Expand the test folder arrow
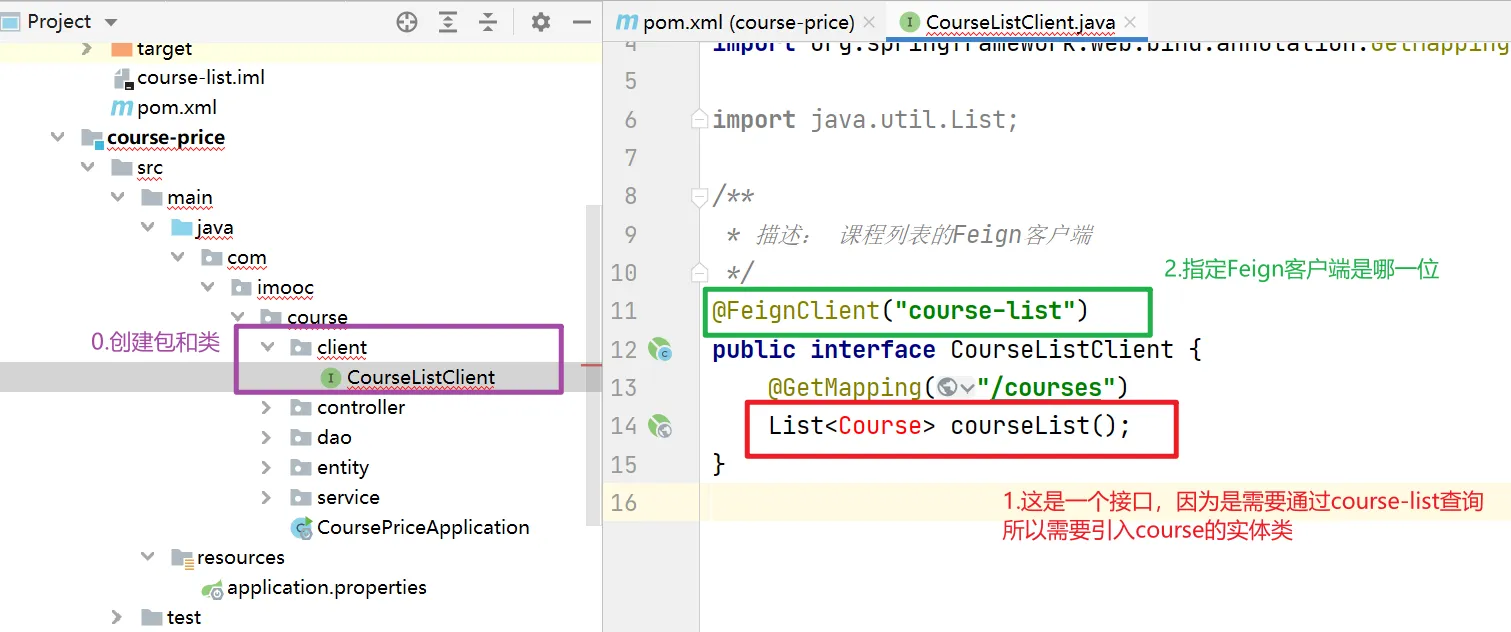This screenshot has width=1511, height=632. 117,617
